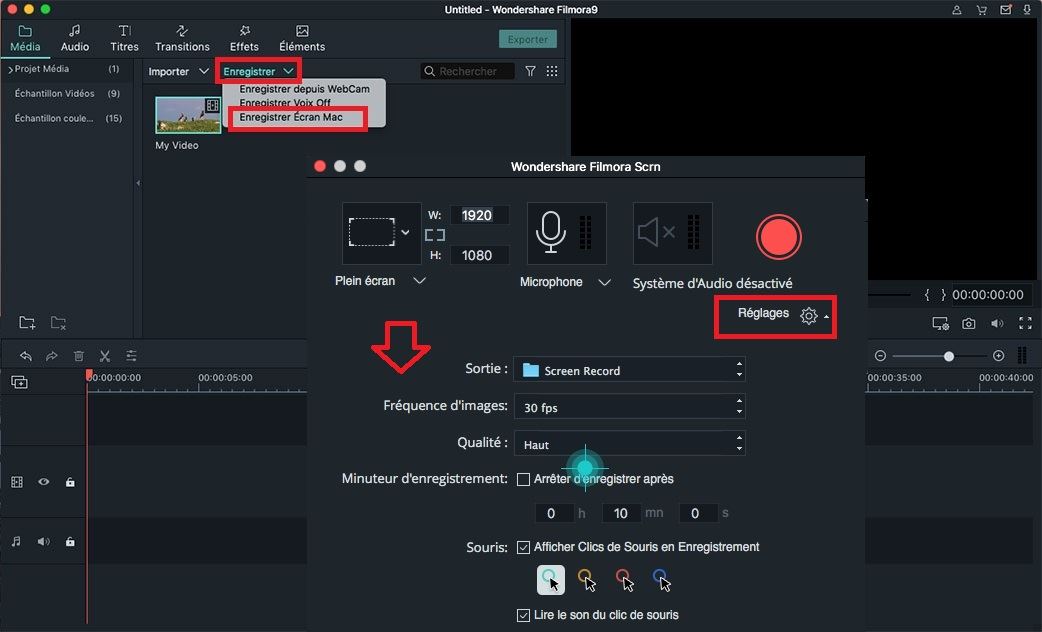The width and height of the screenshot is (1042, 632).
Task: Click the microphone icon in Filmora Scrn
Action: point(551,233)
